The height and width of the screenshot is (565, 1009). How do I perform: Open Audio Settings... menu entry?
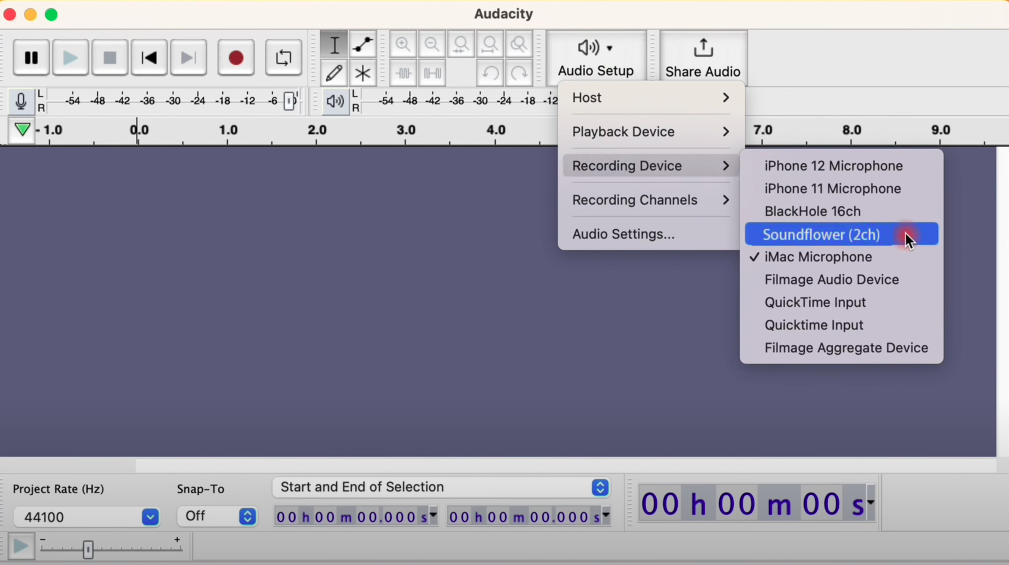click(x=623, y=234)
